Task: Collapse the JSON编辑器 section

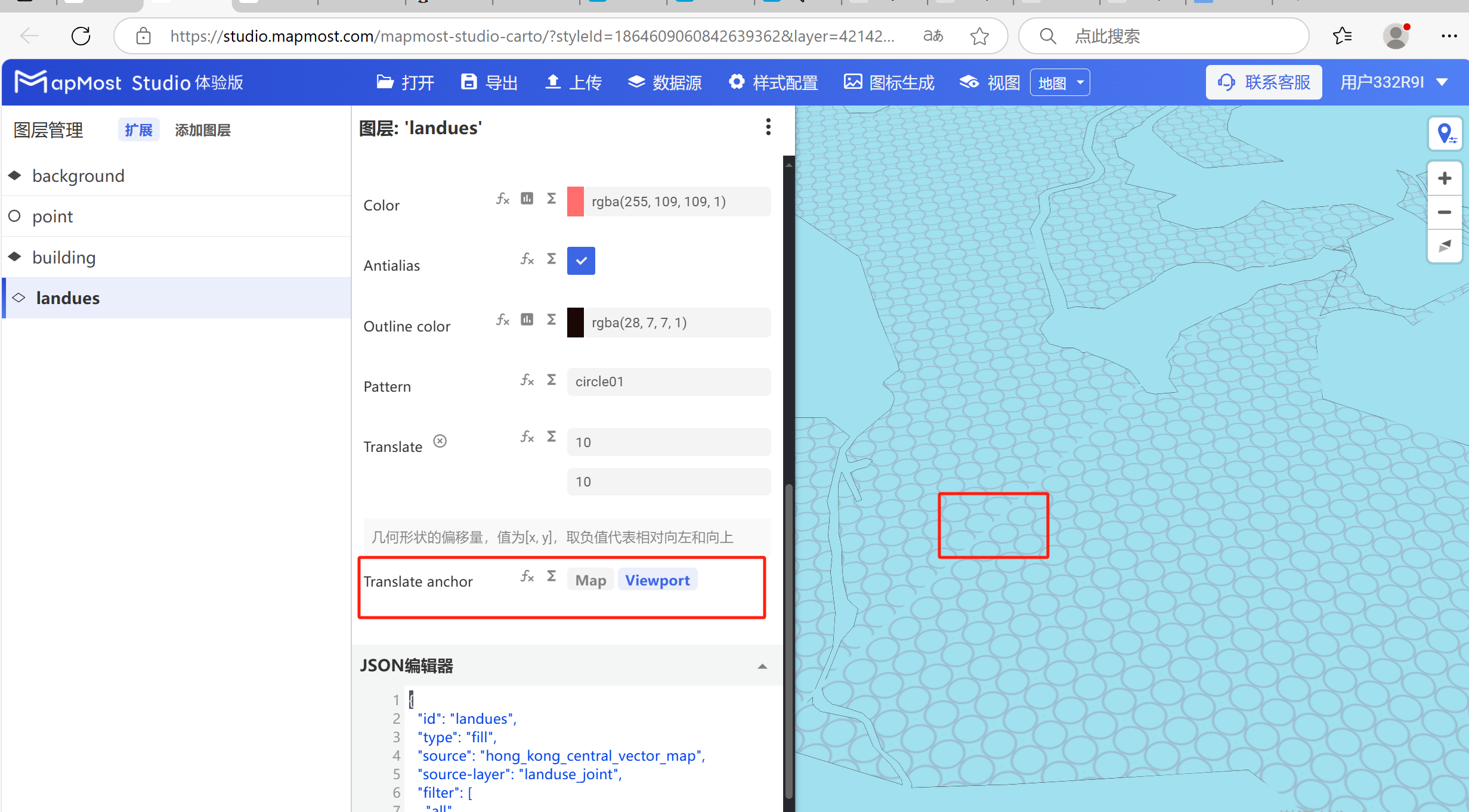Action: point(762,666)
